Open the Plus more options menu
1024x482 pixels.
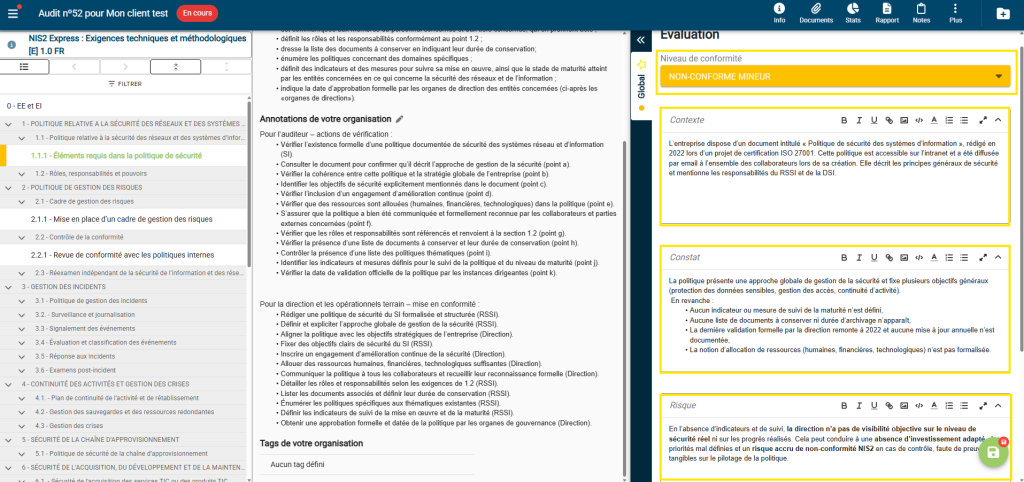point(955,13)
